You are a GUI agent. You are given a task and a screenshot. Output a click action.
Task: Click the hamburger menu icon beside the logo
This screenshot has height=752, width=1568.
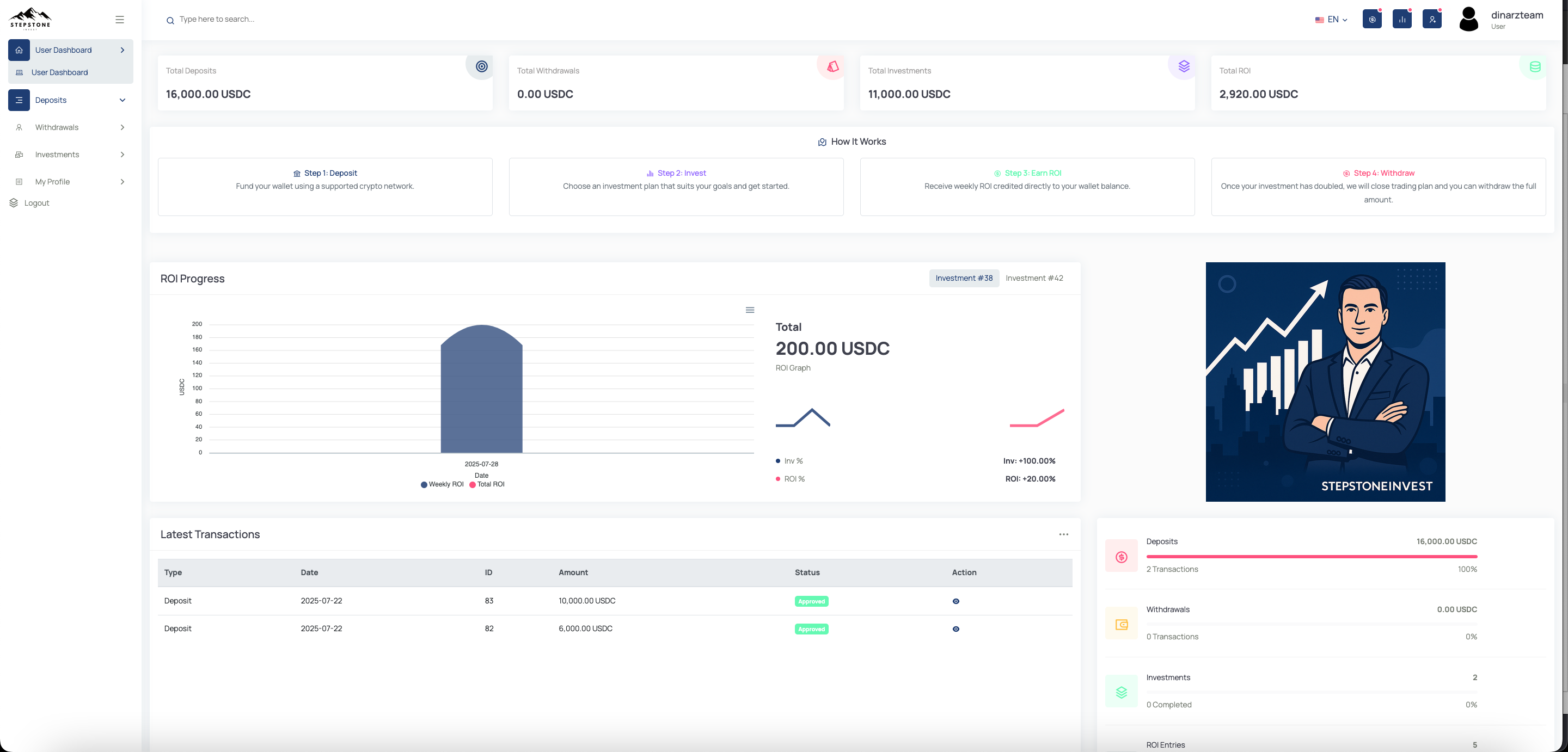119,20
